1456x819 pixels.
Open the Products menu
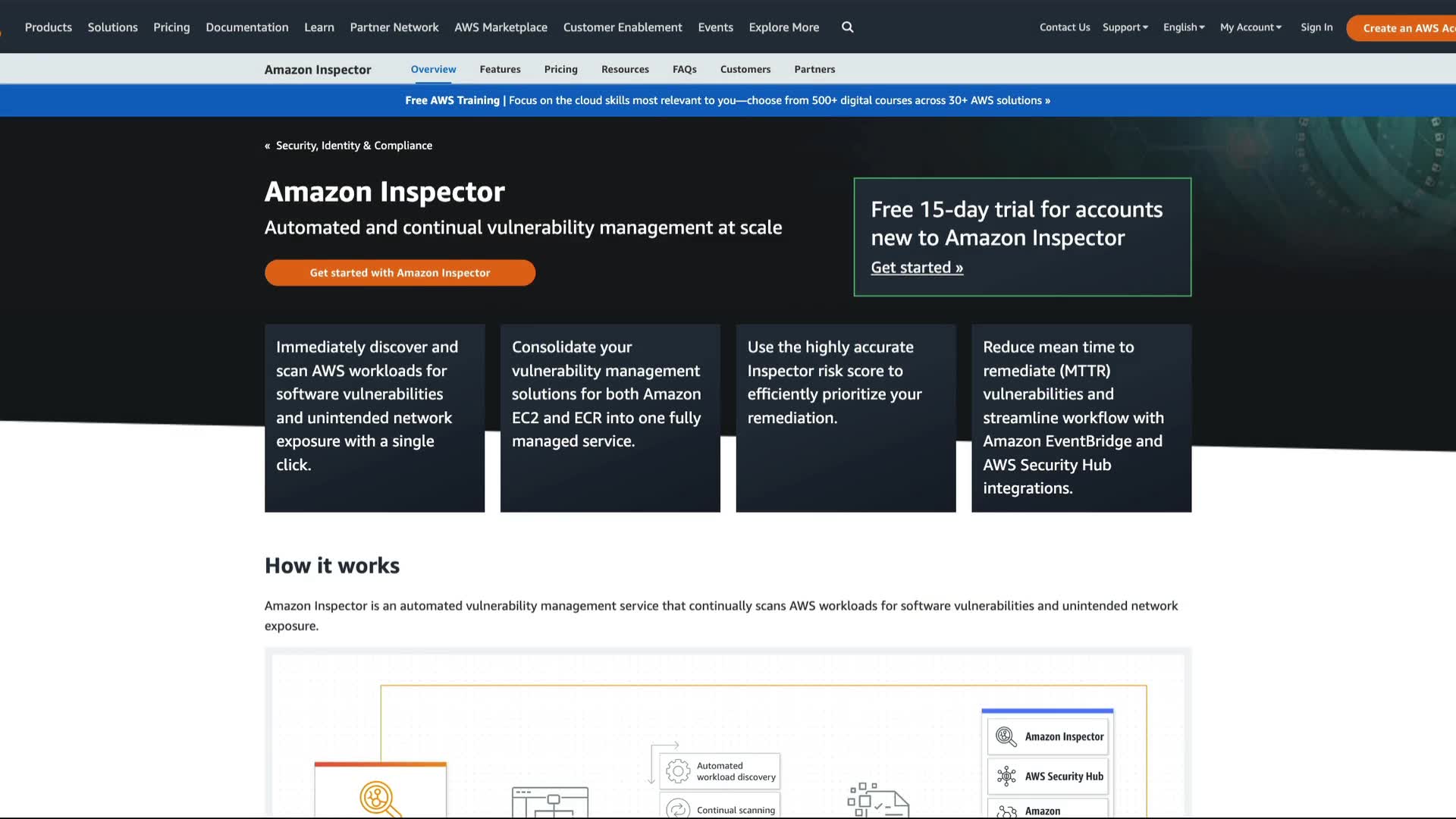click(x=49, y=27)
